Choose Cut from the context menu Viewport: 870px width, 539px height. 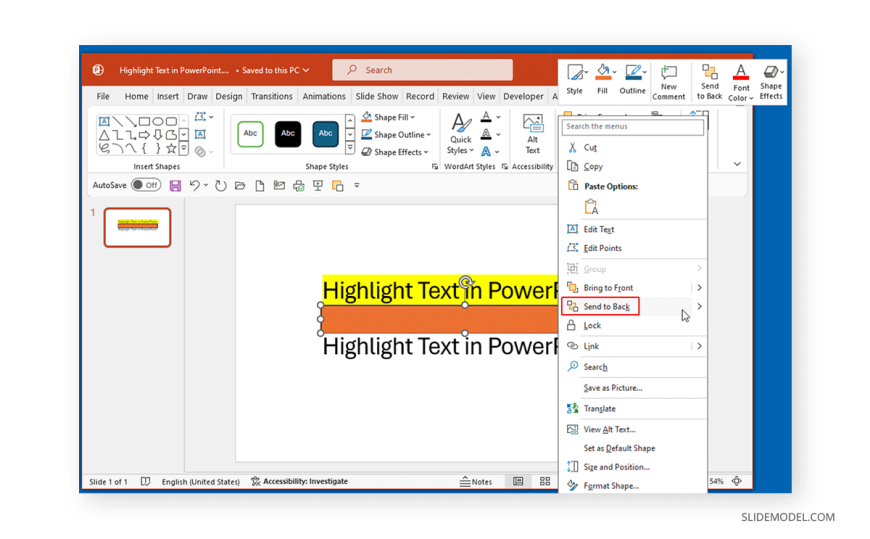(634, 148)
